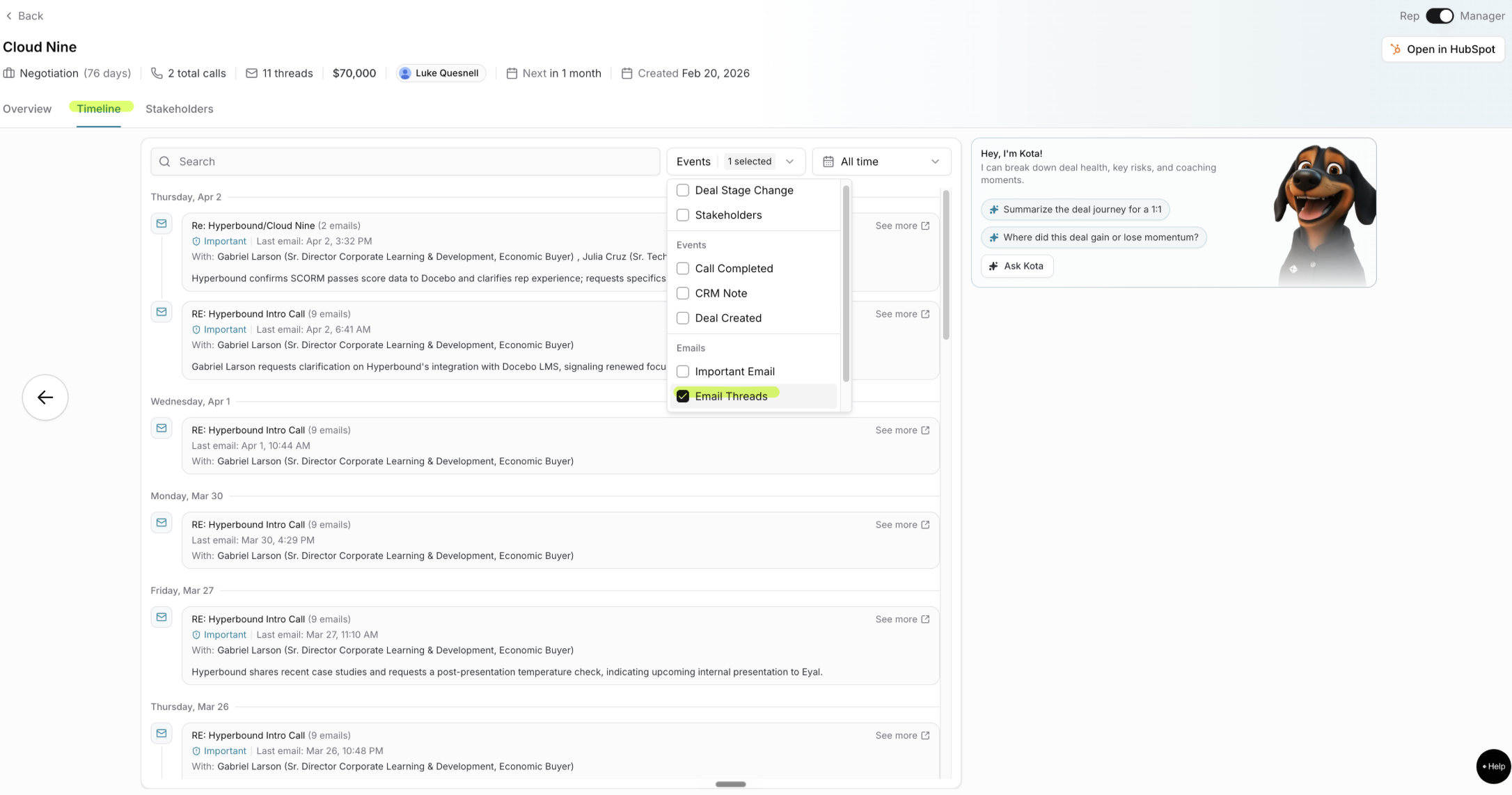Collapse the Events filter dropdown
The height and width of the screenshot is (795, 1512).
[x=736, y=162]
